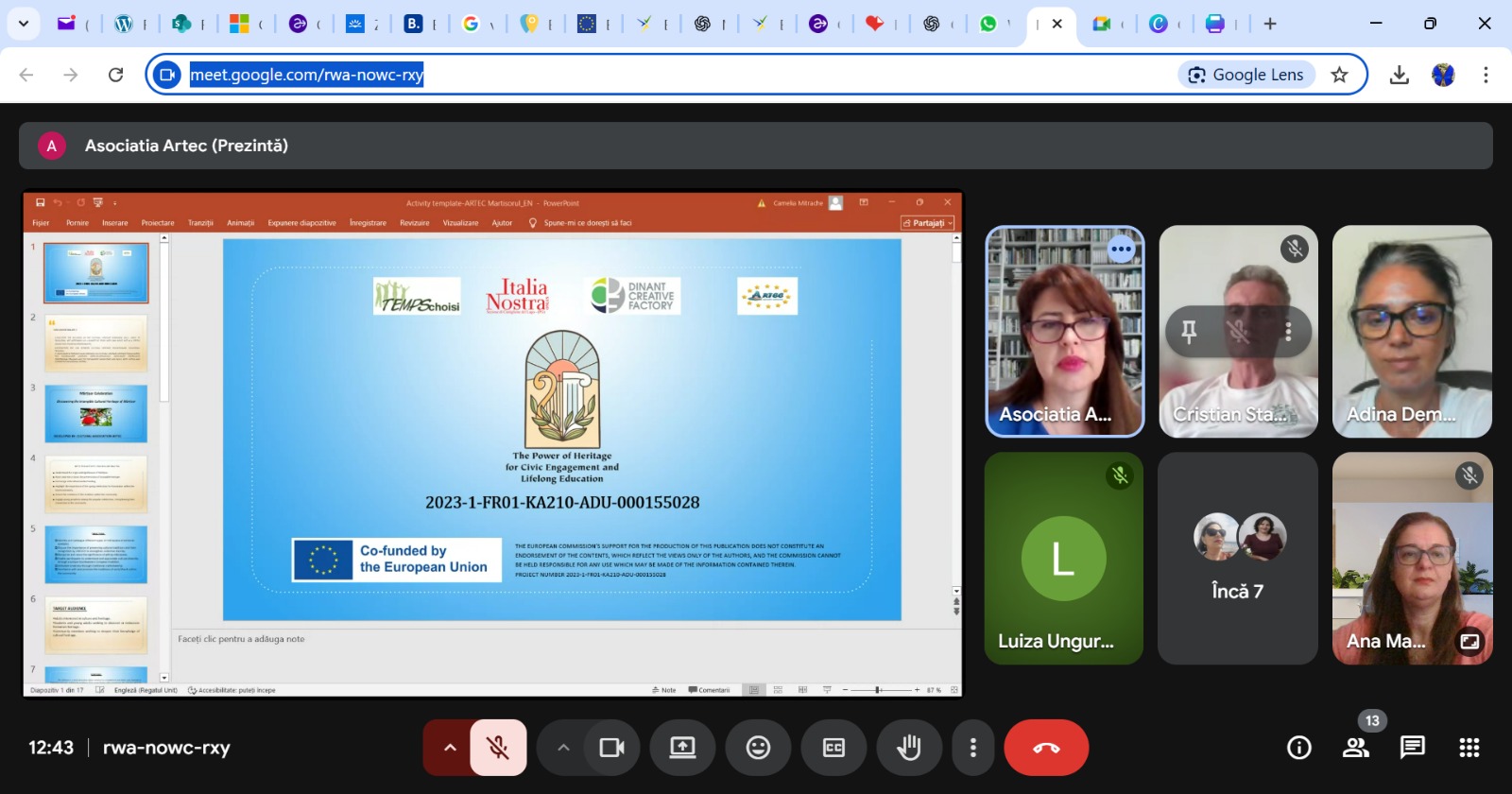Open meeting details info icon
This screenshot has width=1512, height=794.
point(1299,748)
